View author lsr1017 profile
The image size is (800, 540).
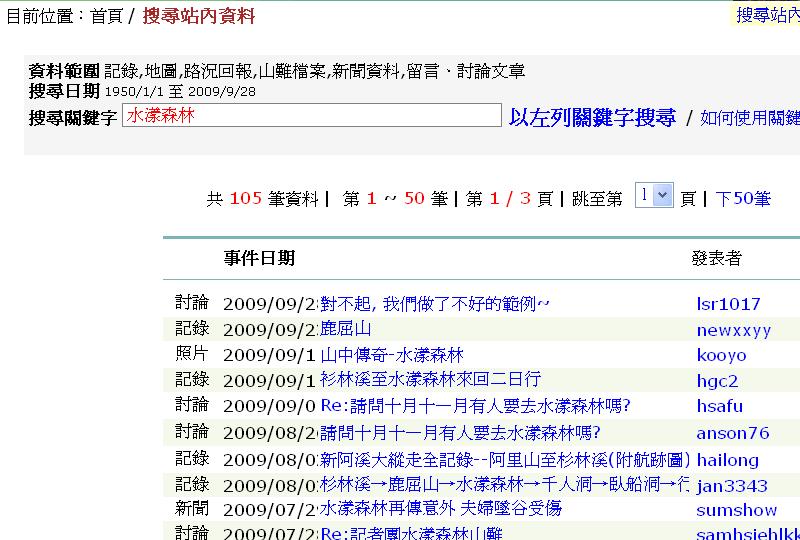coord(728,304)
